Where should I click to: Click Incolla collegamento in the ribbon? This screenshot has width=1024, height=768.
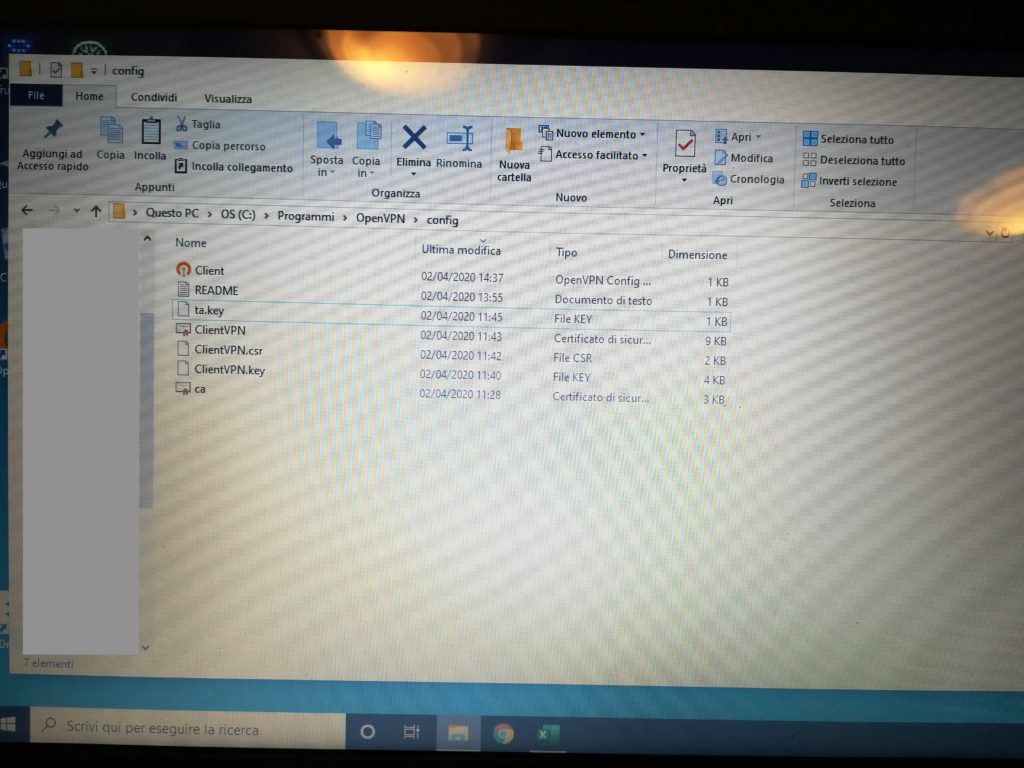(242, 167)
